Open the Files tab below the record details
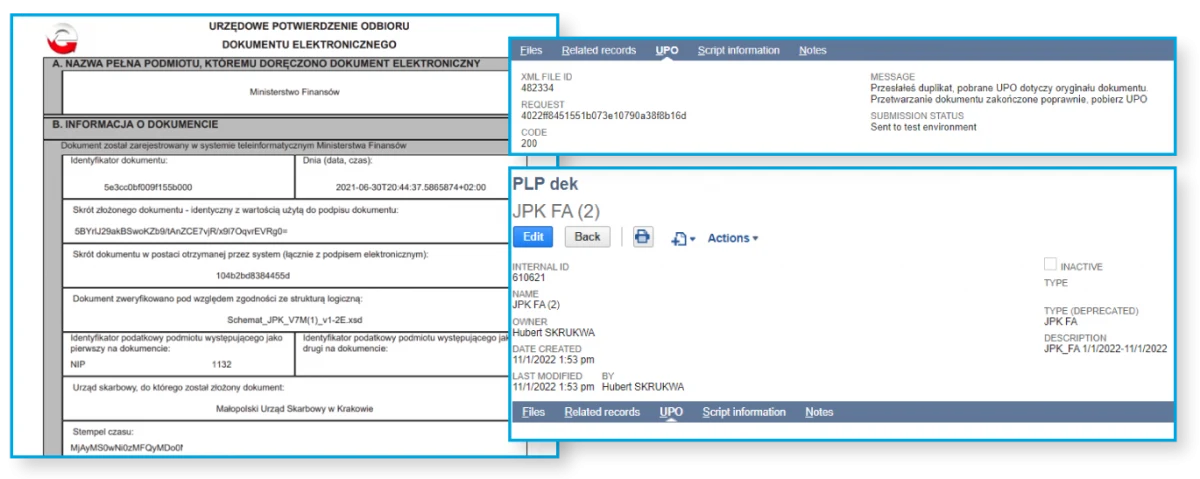Image resolution: width=1200 pixels, height=479 pixels. coord(534,412)
